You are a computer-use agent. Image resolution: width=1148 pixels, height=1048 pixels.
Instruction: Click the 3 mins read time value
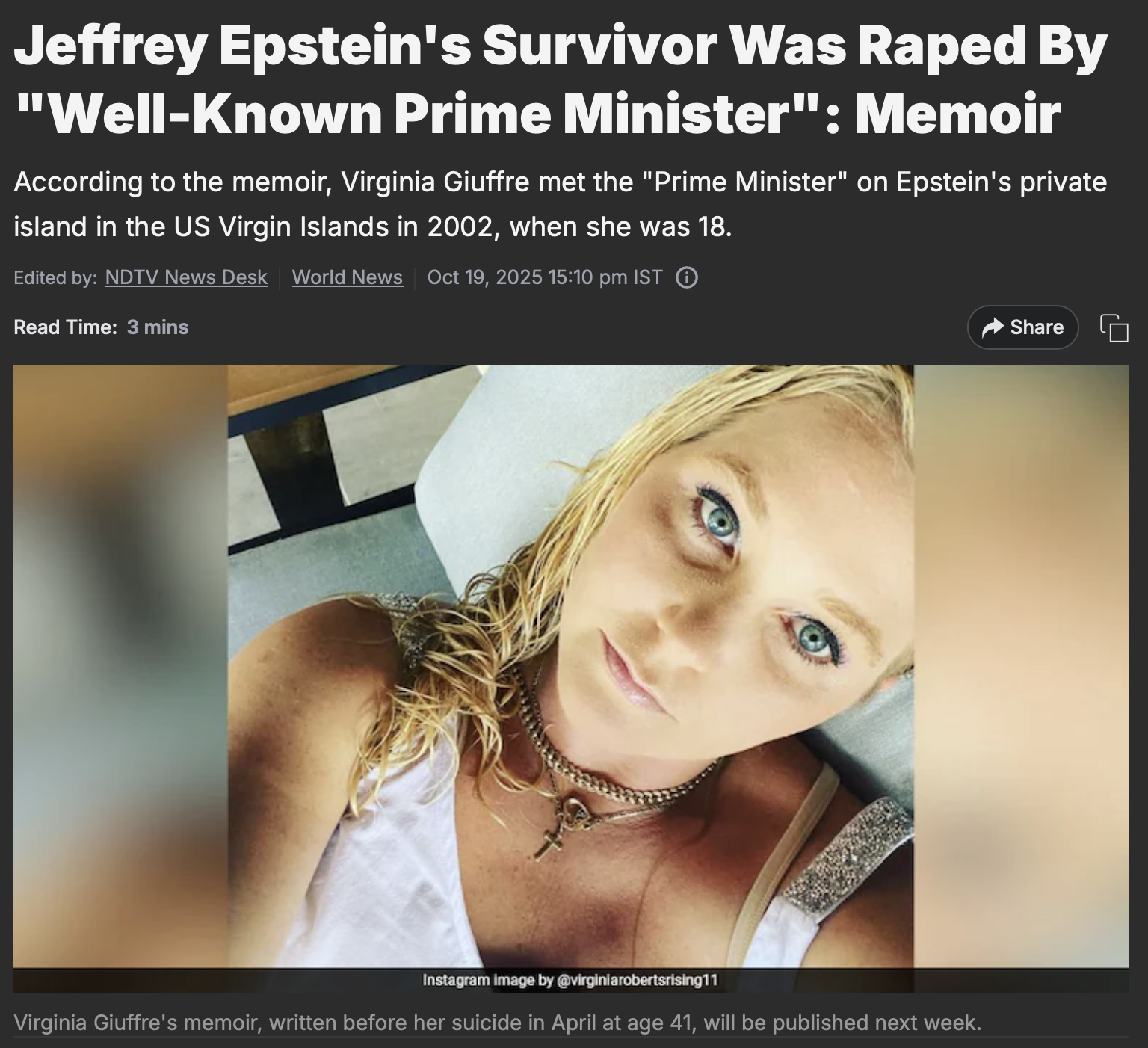[x=158, y=327]
